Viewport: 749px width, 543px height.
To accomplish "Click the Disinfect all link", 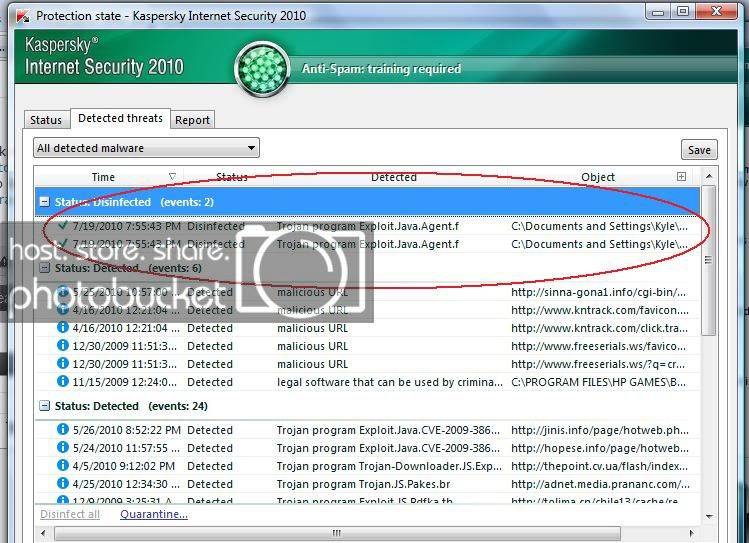I will coord(70,514).
